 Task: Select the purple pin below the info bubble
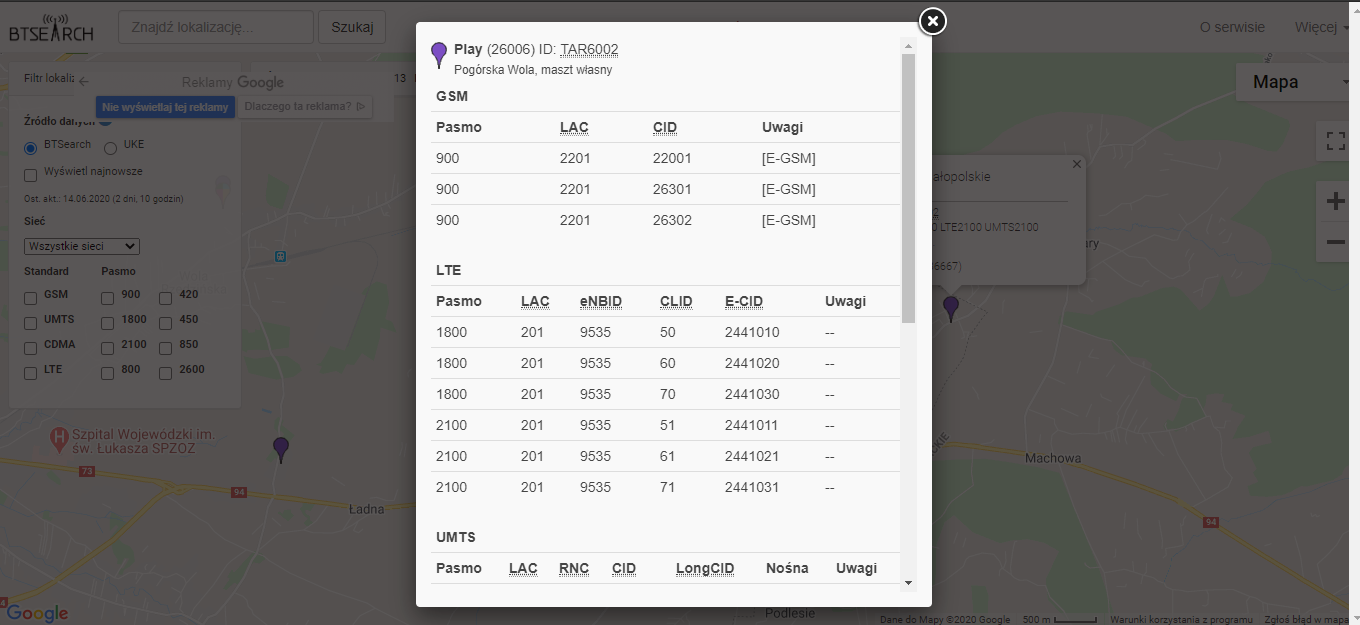coord(951,309)
